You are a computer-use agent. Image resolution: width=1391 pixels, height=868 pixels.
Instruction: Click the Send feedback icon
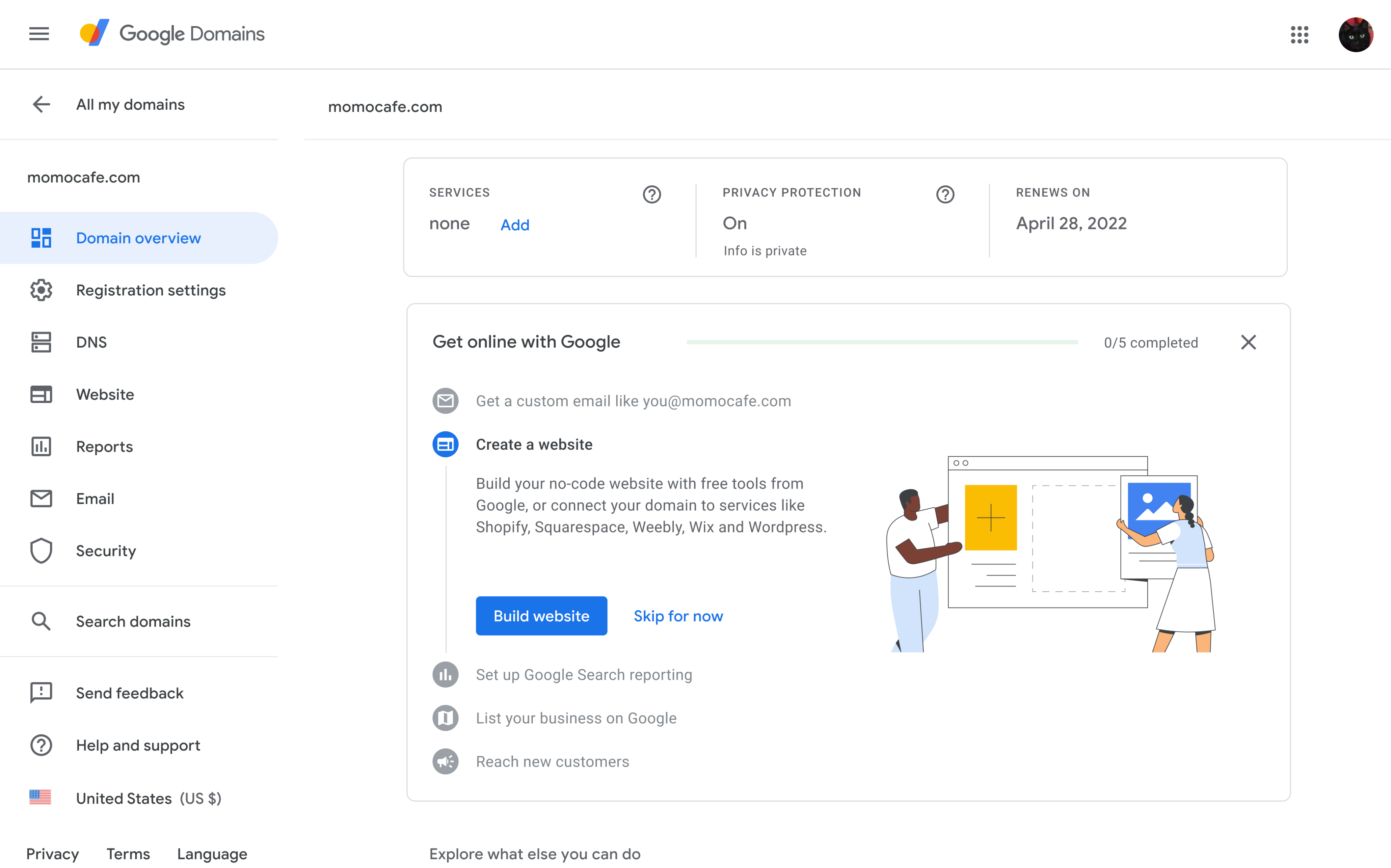(41, 693)
